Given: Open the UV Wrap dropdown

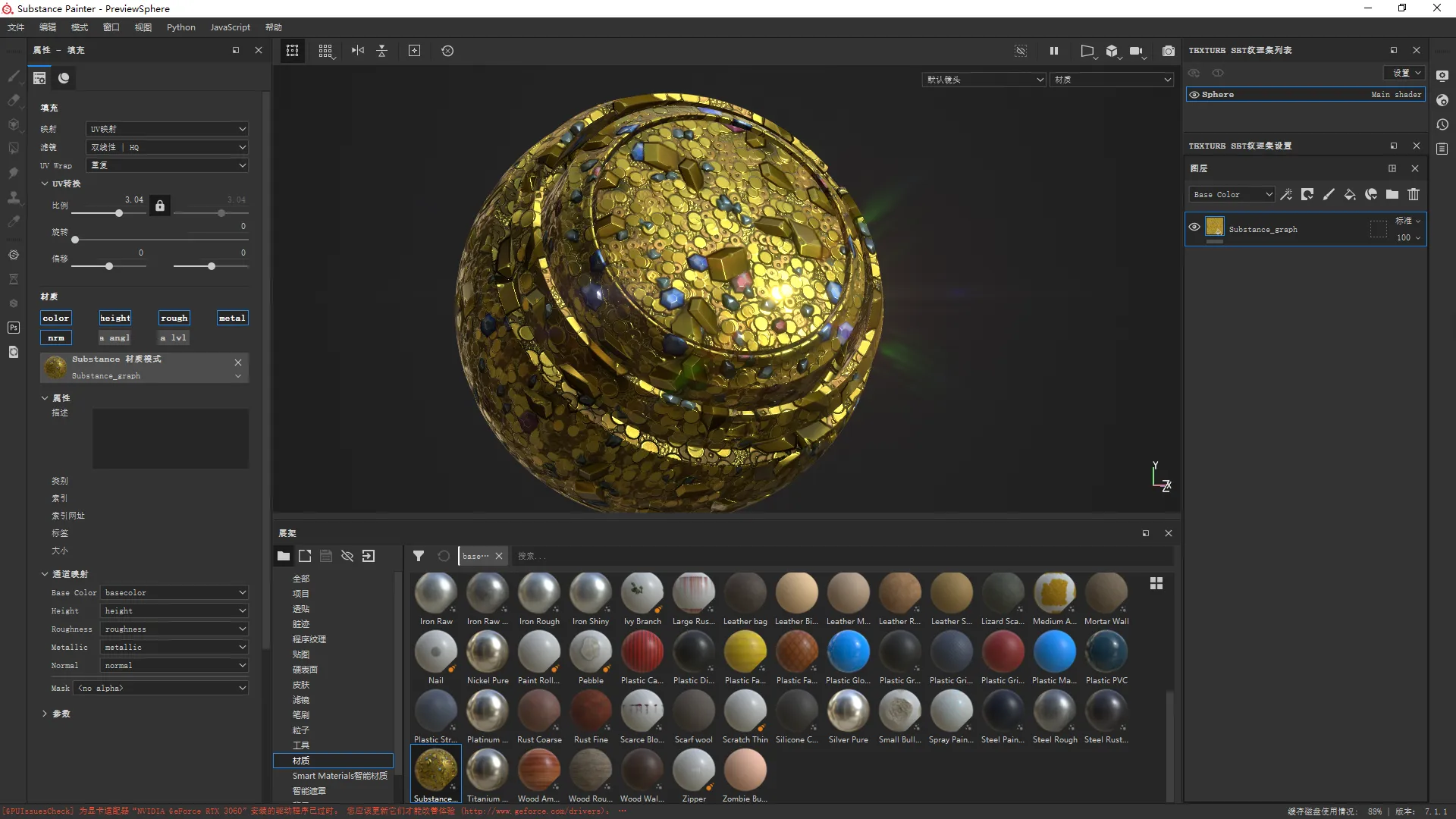Looking at the screenshot, I should click(x=167, y=165).
